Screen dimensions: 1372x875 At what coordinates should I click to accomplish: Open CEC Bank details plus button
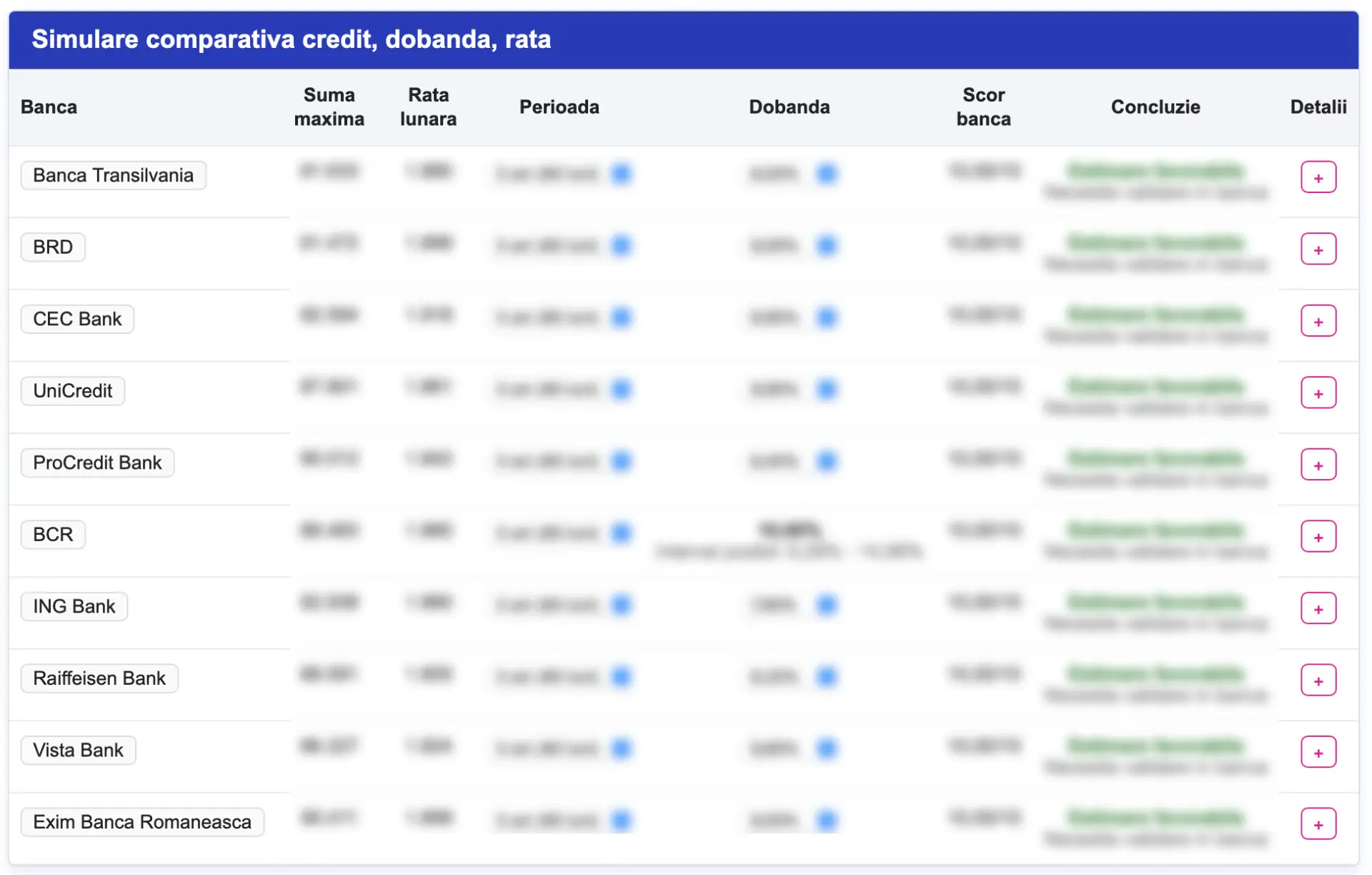pyautogui.click(x=1318, y=321)
